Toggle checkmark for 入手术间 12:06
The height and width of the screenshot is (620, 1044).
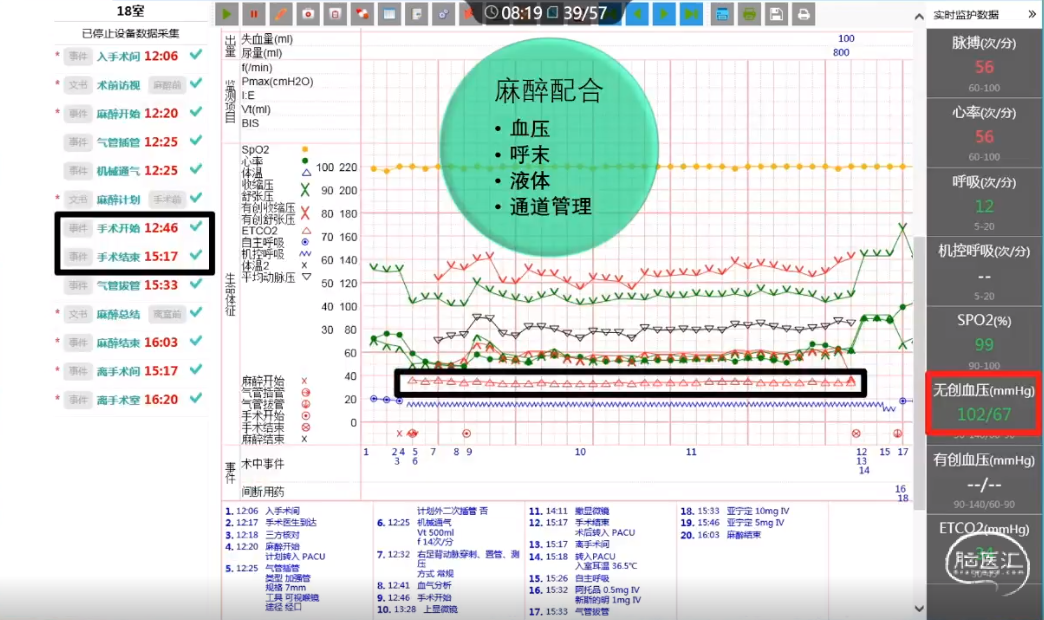[196, 55]
